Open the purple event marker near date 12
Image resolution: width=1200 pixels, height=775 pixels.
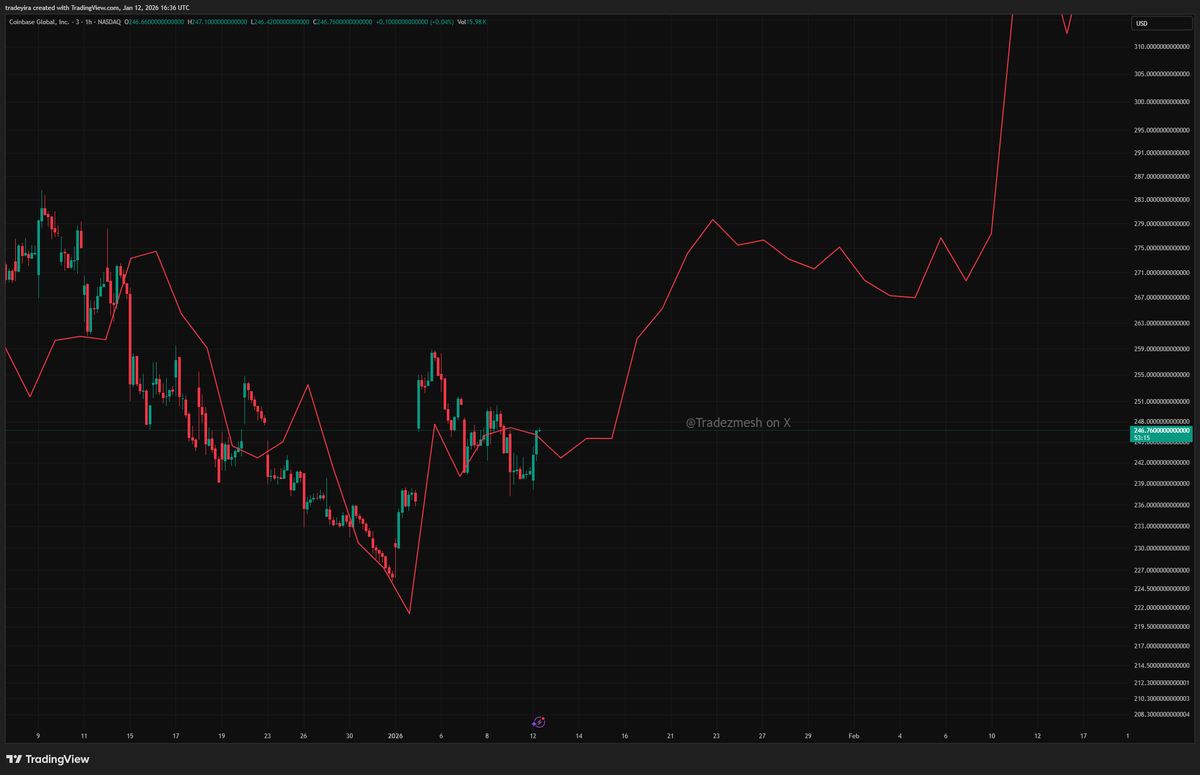pos(538,721)
